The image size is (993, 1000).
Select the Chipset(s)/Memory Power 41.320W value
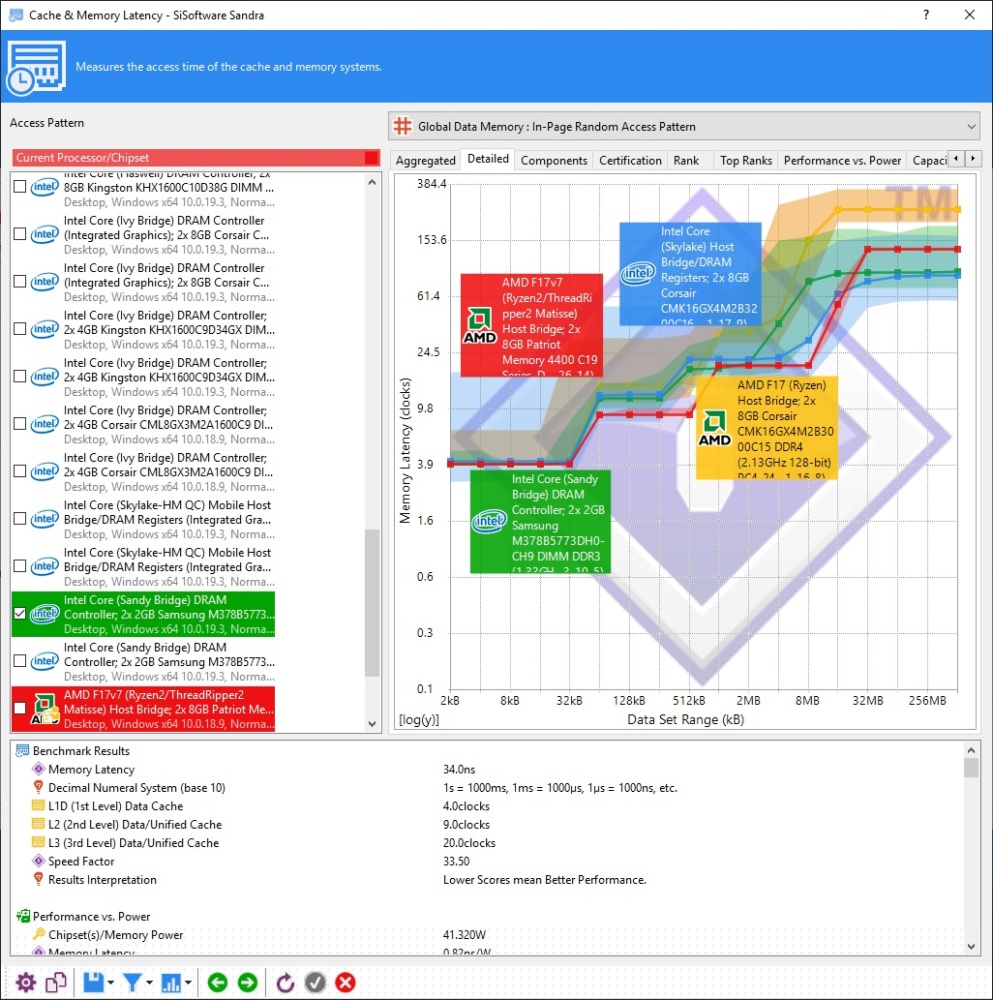(x=464, y=934)
